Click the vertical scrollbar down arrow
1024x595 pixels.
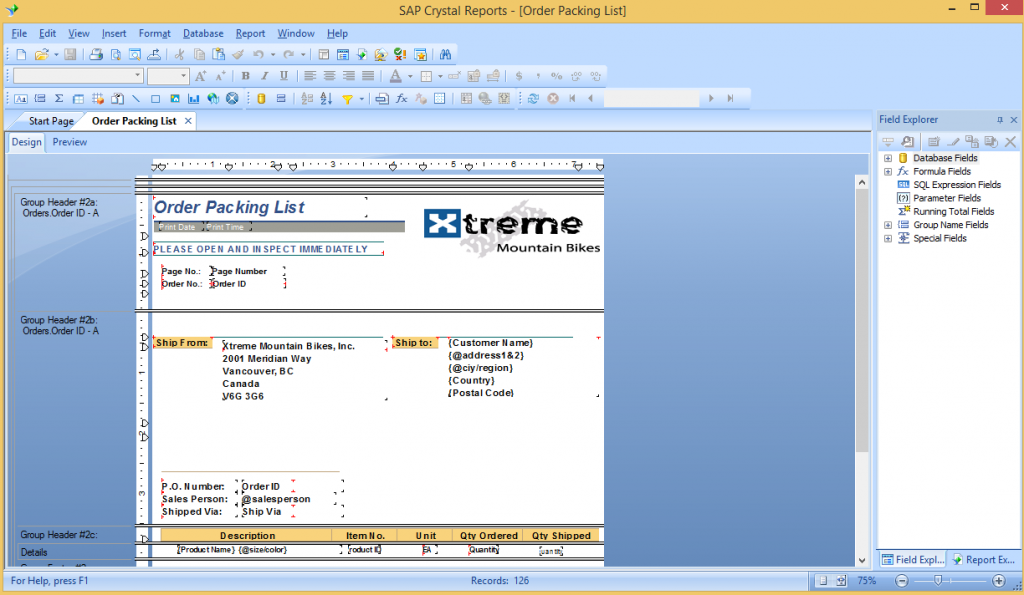pyautogui.click(x=862, y=560)
